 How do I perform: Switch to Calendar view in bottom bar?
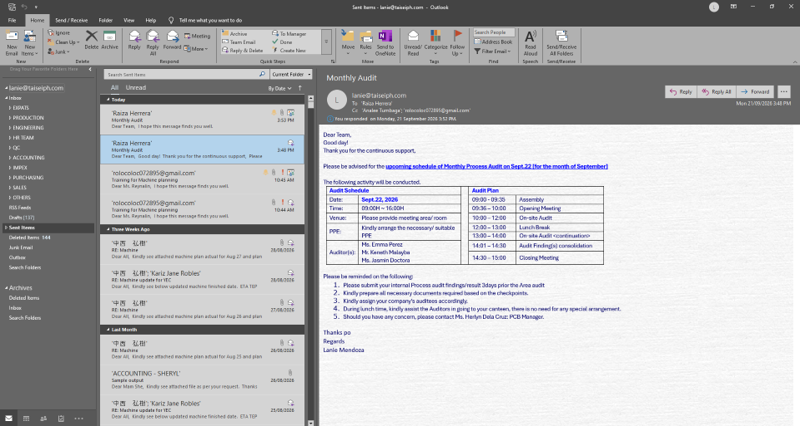point(26,418)
